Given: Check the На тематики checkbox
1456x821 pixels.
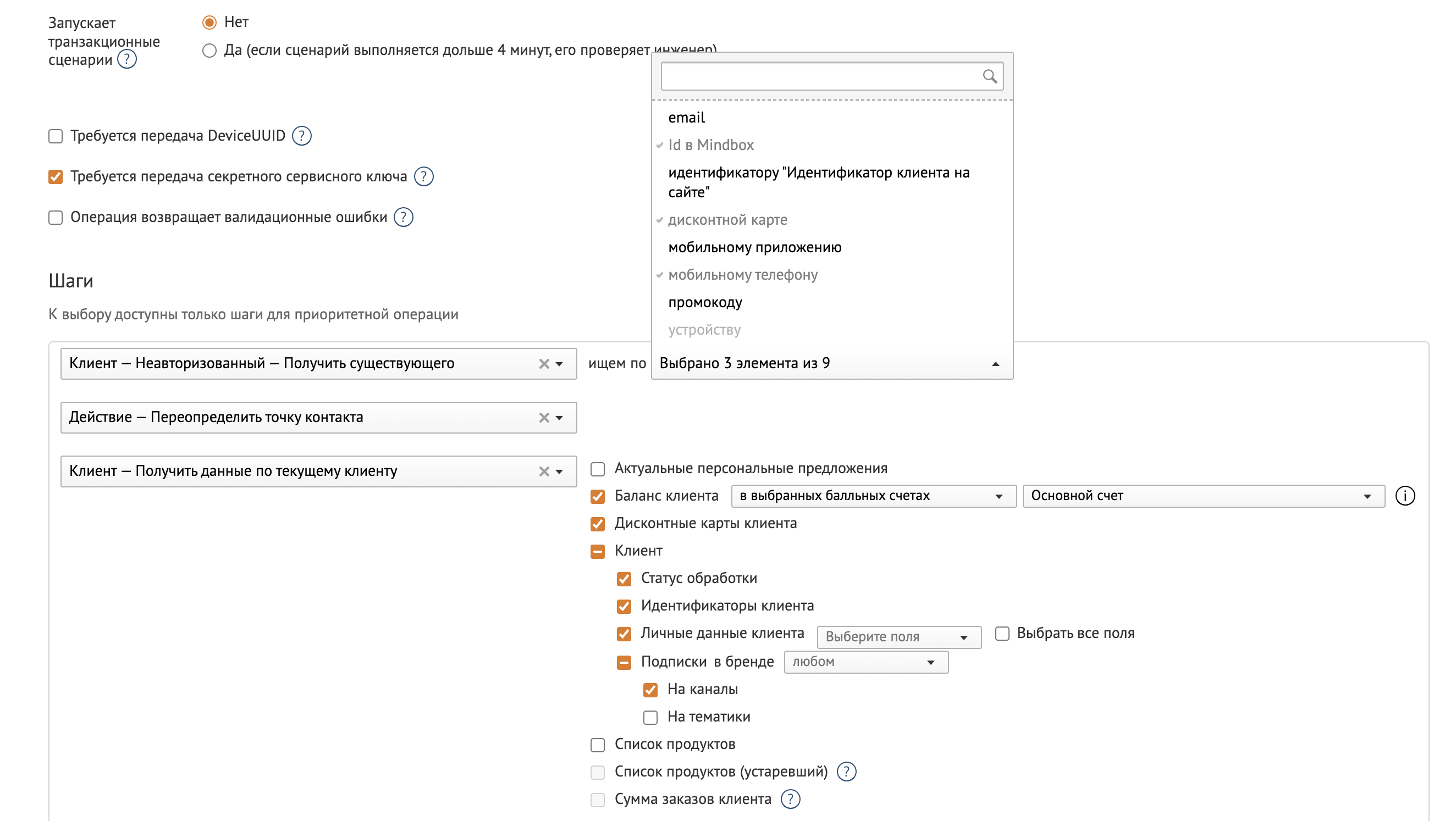Looking at the screenshot, I should (x=650, y=717).
